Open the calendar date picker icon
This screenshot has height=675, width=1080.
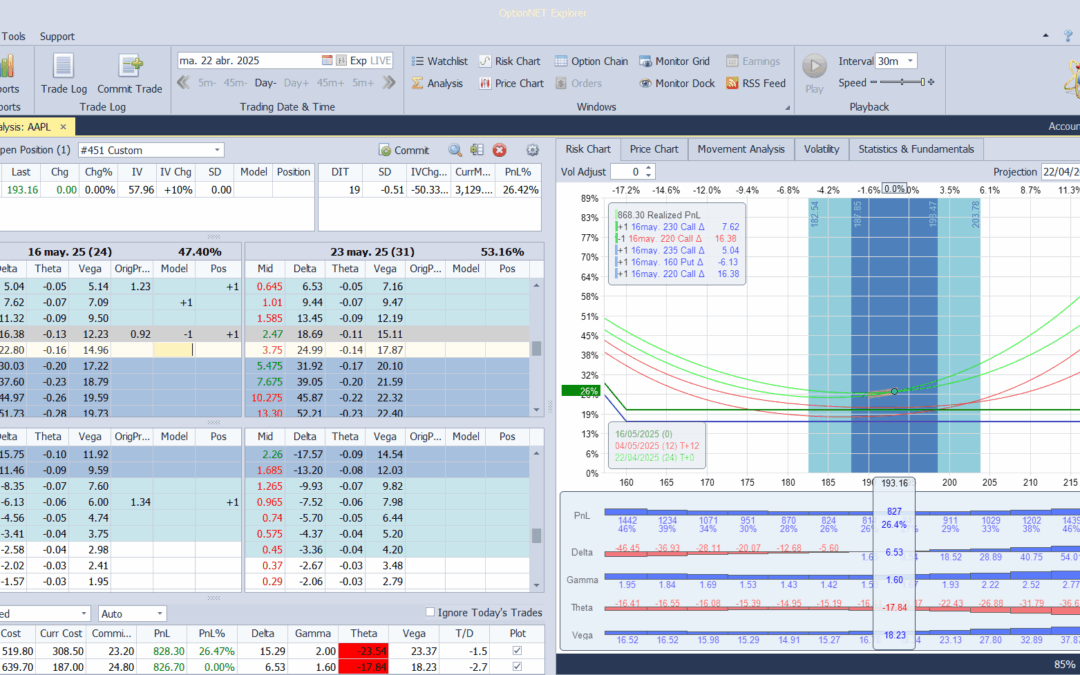327,61
